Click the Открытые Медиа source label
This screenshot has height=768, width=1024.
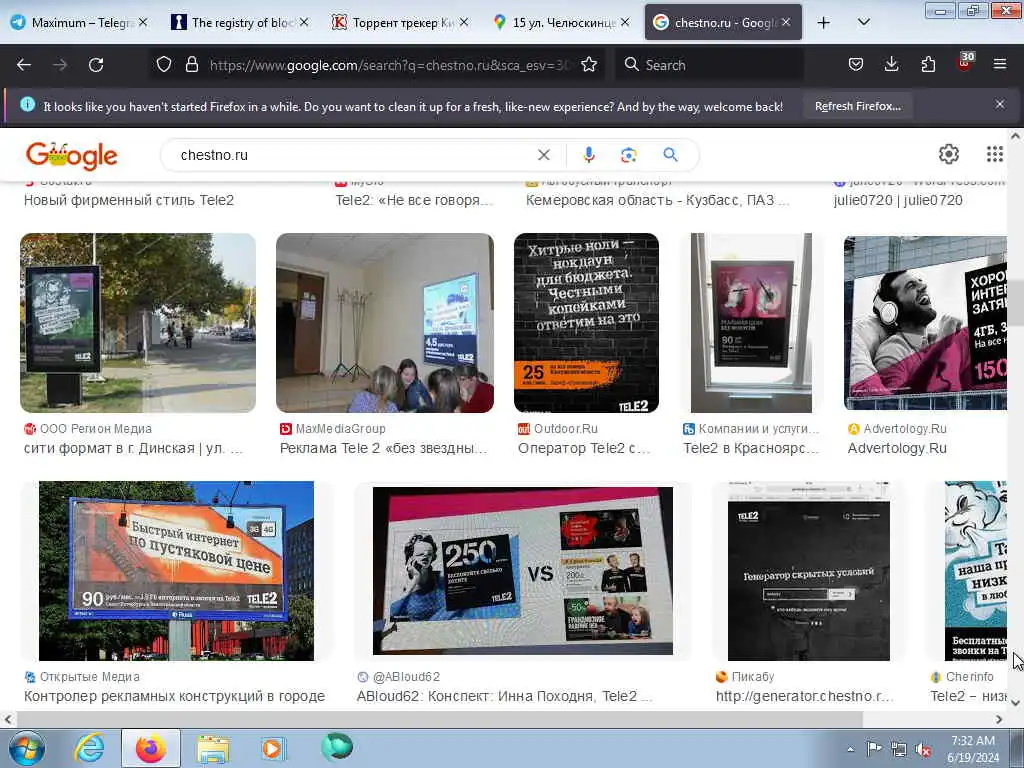(x=89, y=677)
